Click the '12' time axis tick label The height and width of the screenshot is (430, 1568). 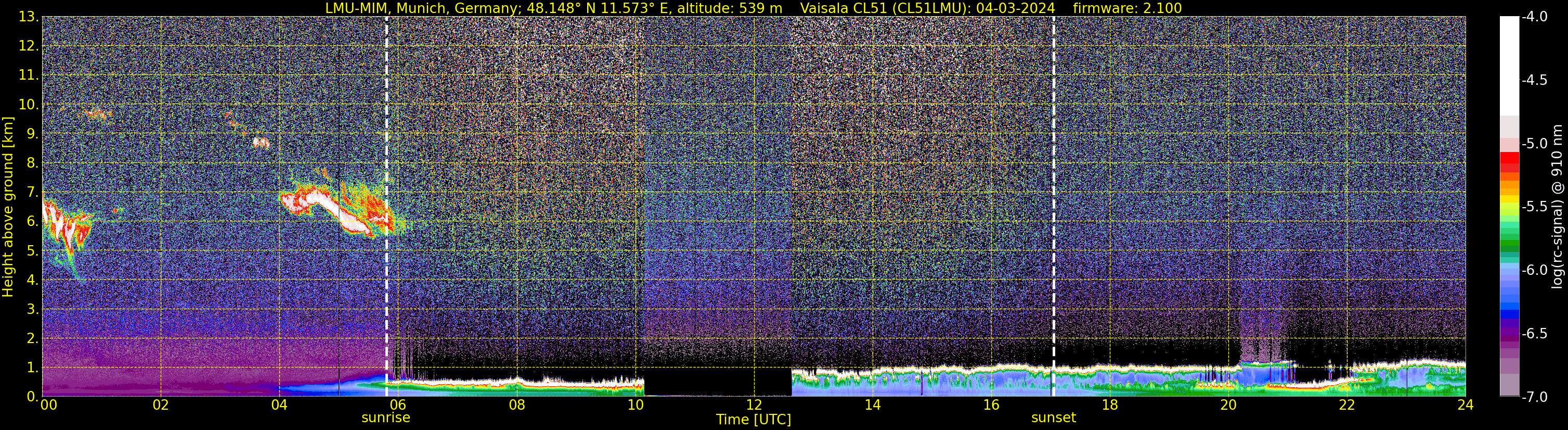(x=754, y=405)
